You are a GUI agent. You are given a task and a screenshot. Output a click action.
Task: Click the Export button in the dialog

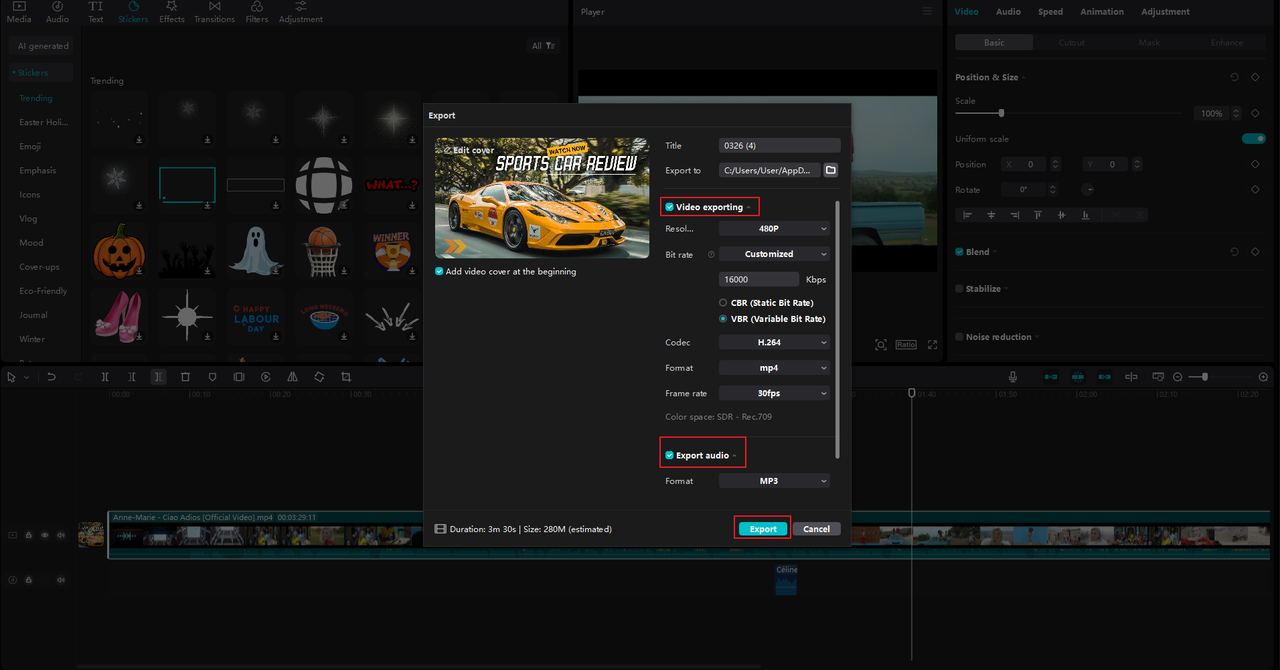pos(763,529)
